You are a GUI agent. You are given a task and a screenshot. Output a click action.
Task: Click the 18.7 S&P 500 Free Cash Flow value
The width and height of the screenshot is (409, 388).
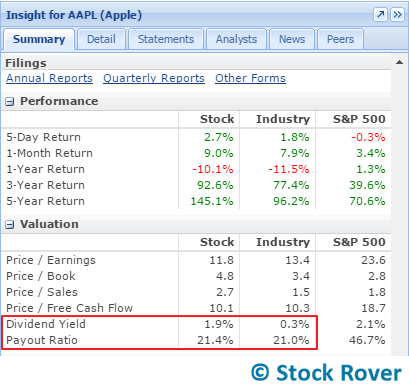click(373, 308)
